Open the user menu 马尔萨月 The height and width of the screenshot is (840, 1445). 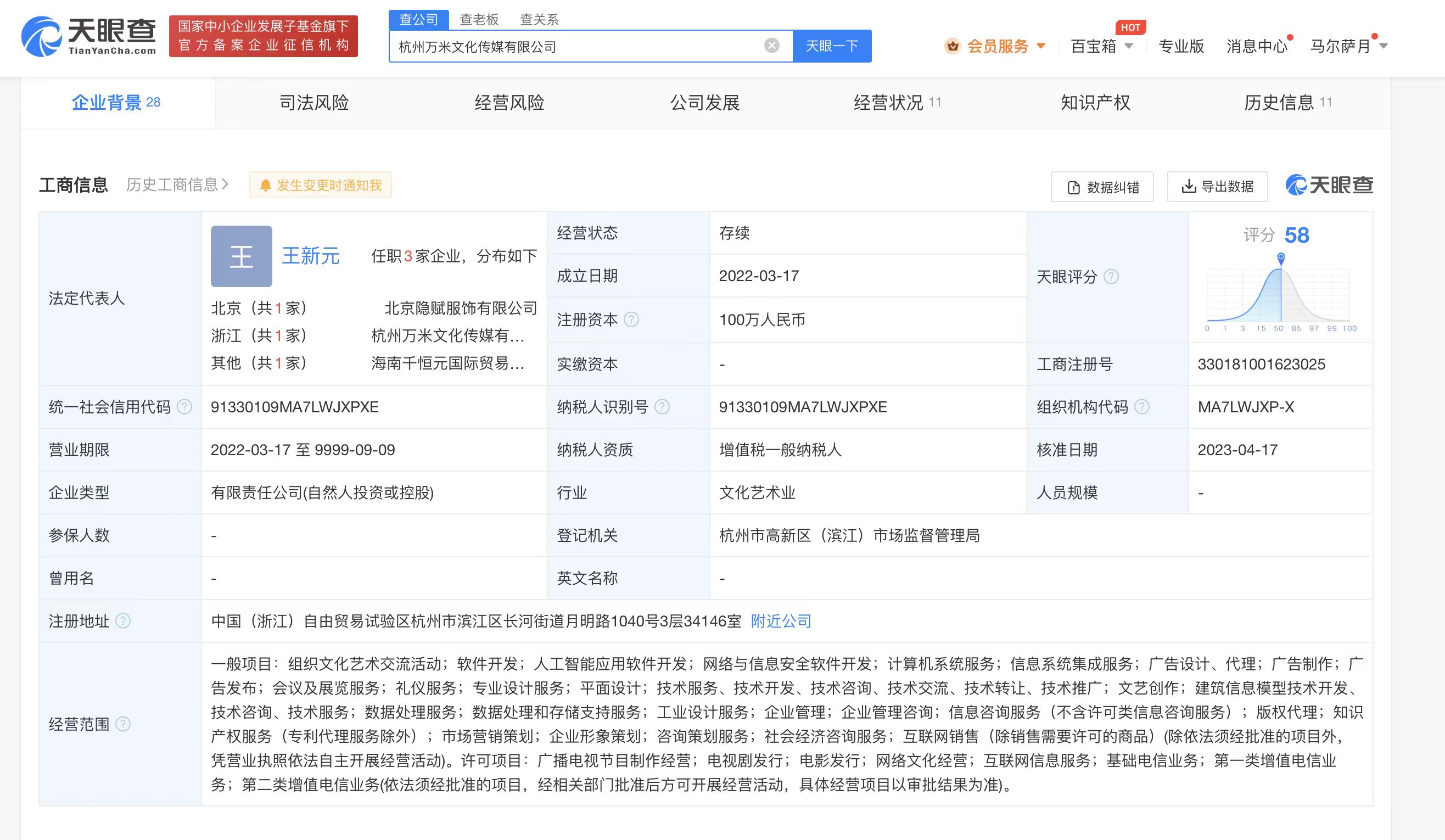(x=1348, y=46)
